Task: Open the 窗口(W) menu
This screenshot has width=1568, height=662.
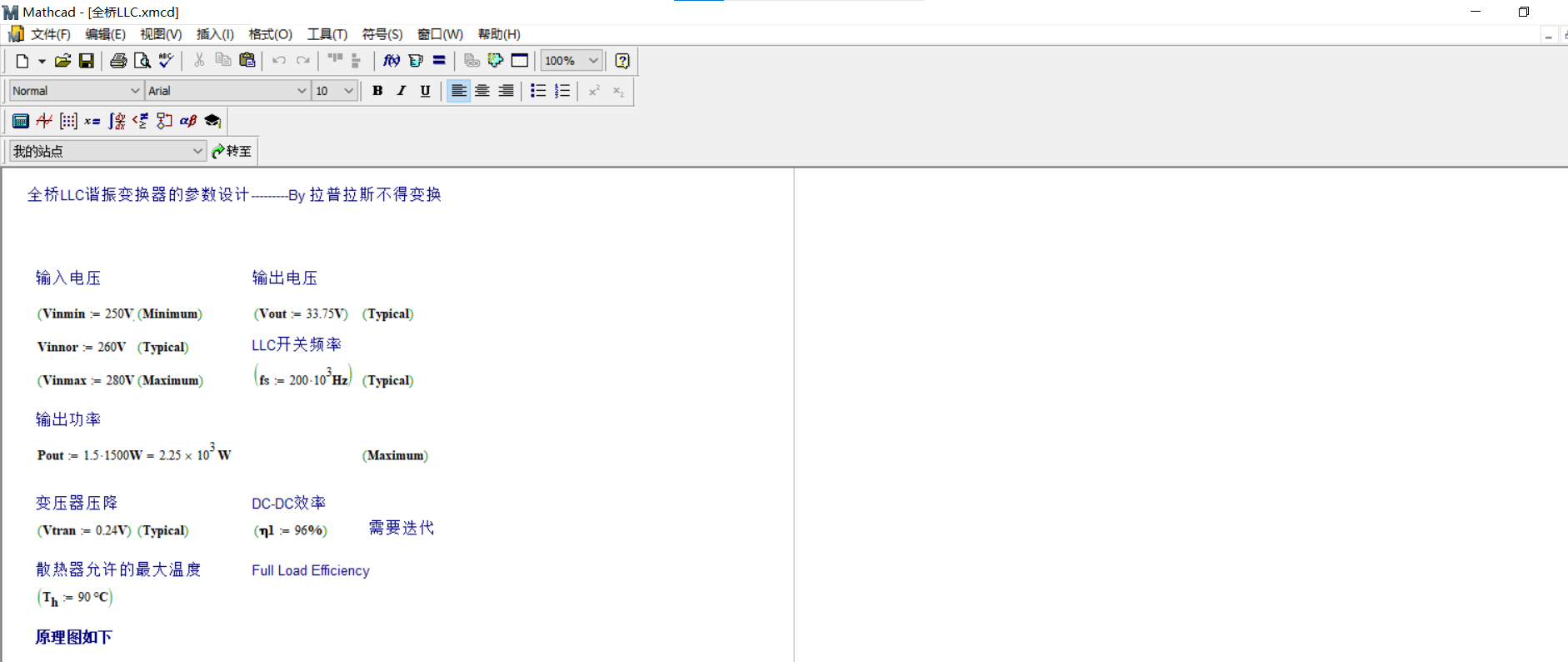Action: [440, 34]
